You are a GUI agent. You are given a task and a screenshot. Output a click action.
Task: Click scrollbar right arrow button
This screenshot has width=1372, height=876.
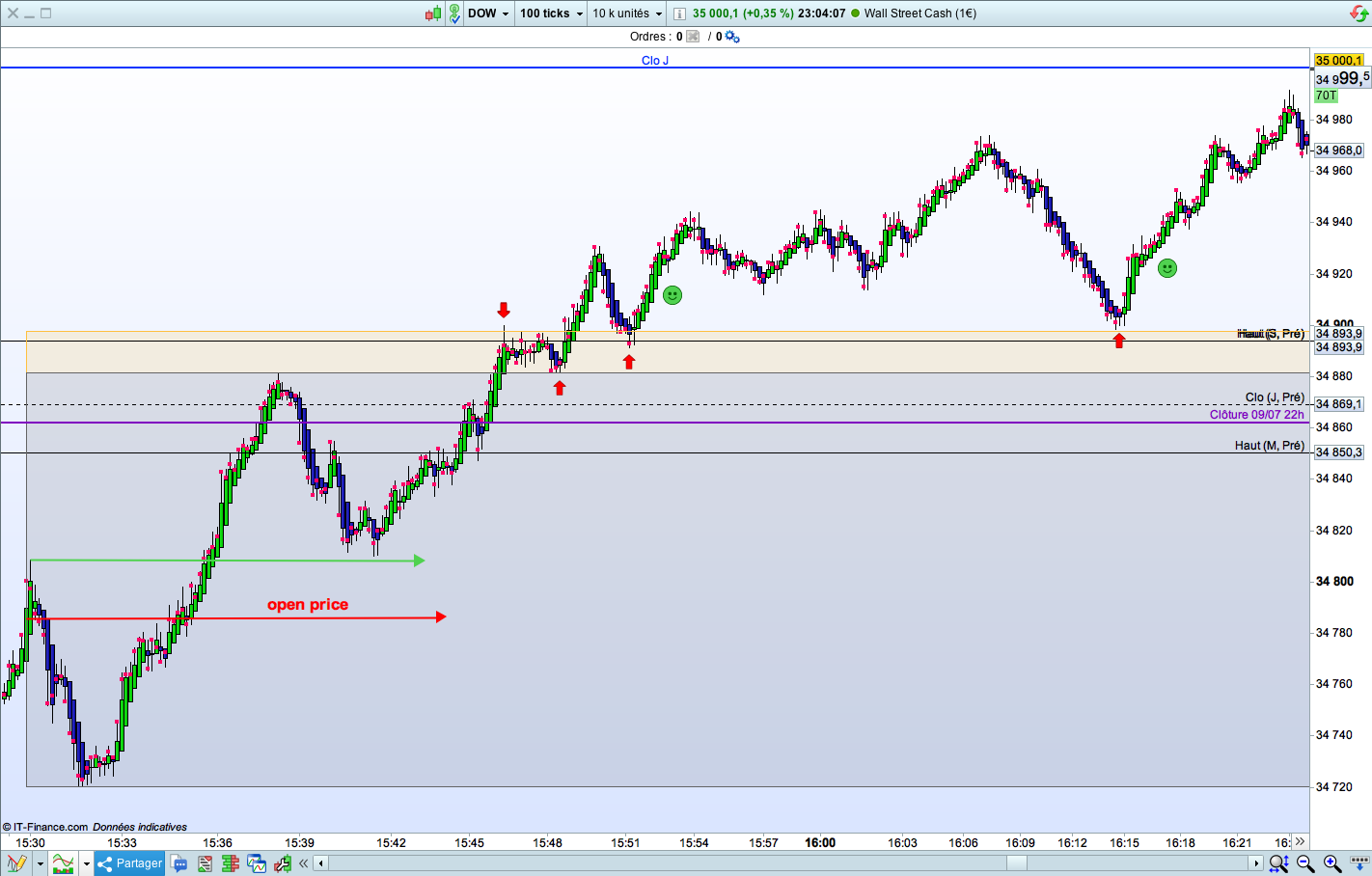[x=1256, y=863]
